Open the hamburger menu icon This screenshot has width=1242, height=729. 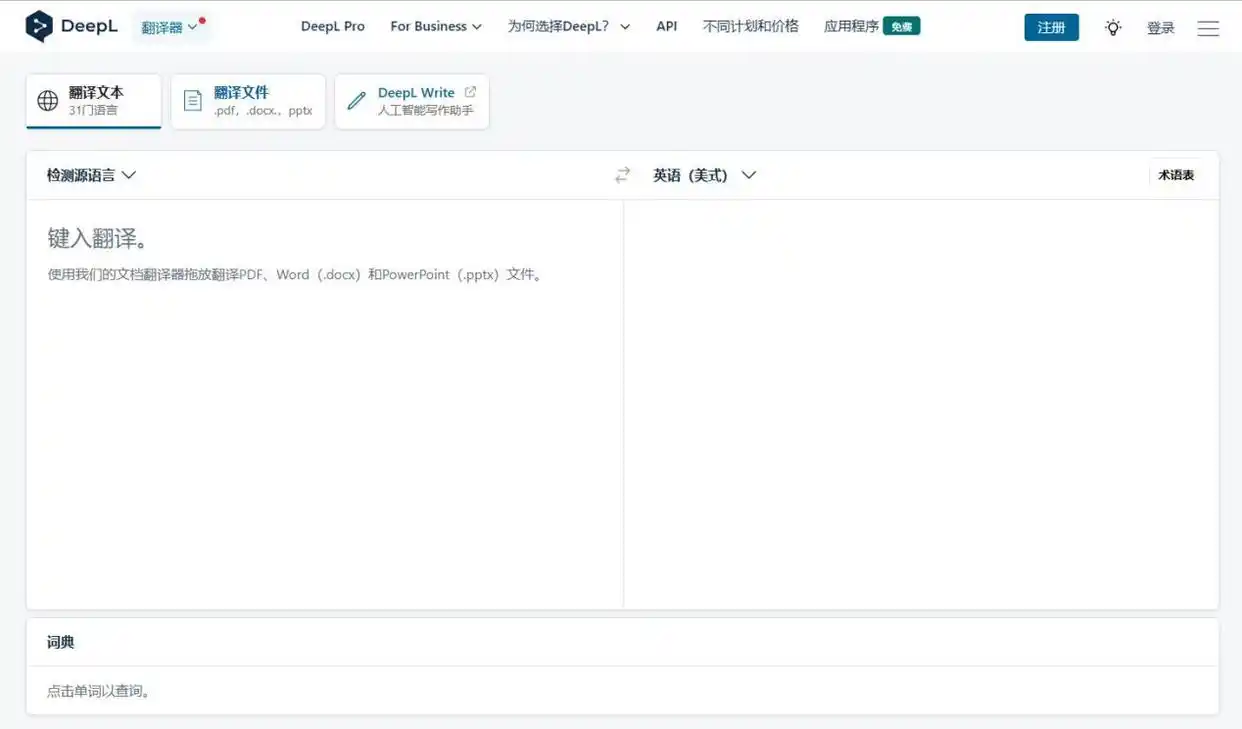(1208, 27)
